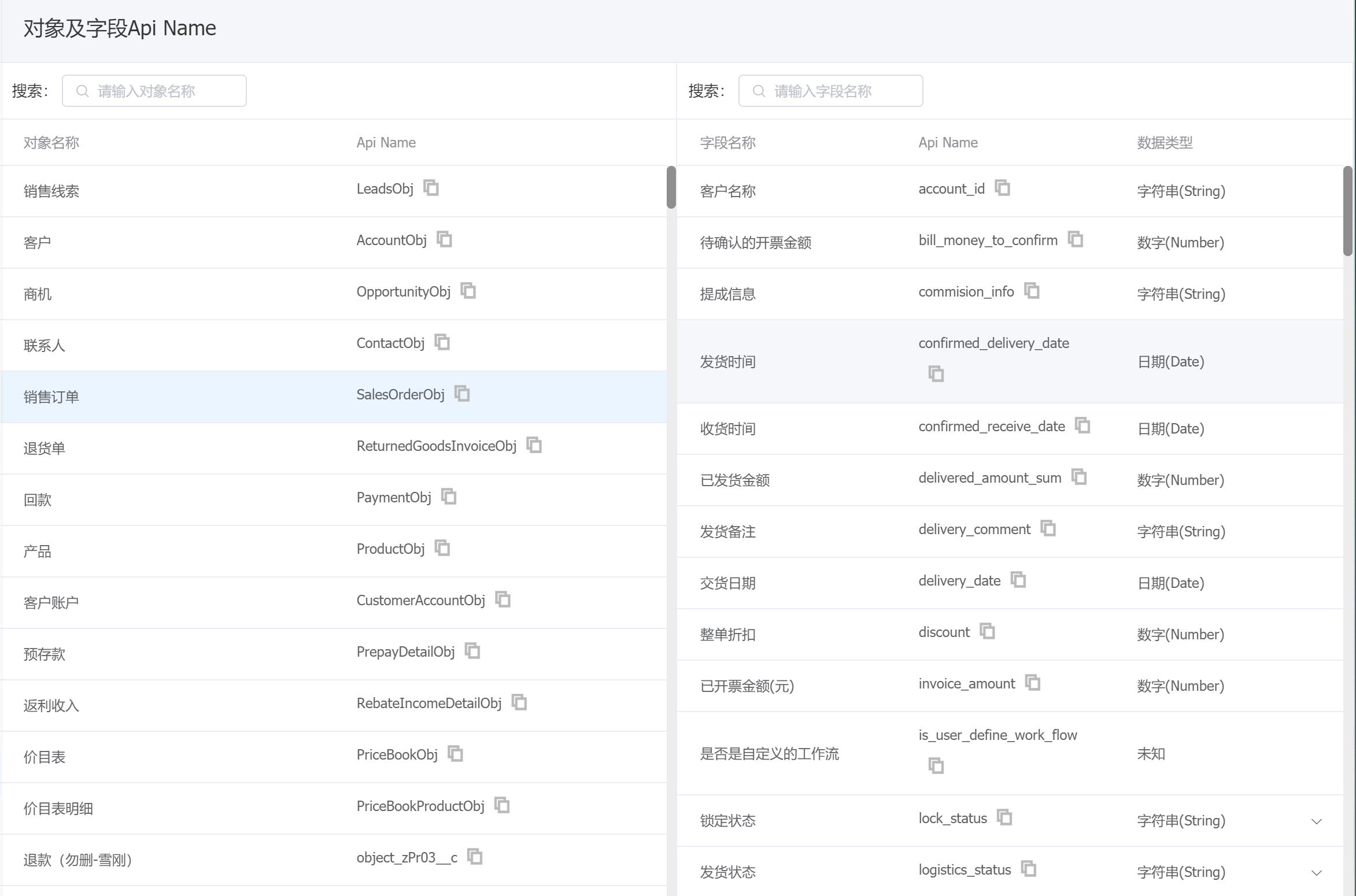Click the 发货时间 field name
1356x896 pixels.
tap(727, 362)
